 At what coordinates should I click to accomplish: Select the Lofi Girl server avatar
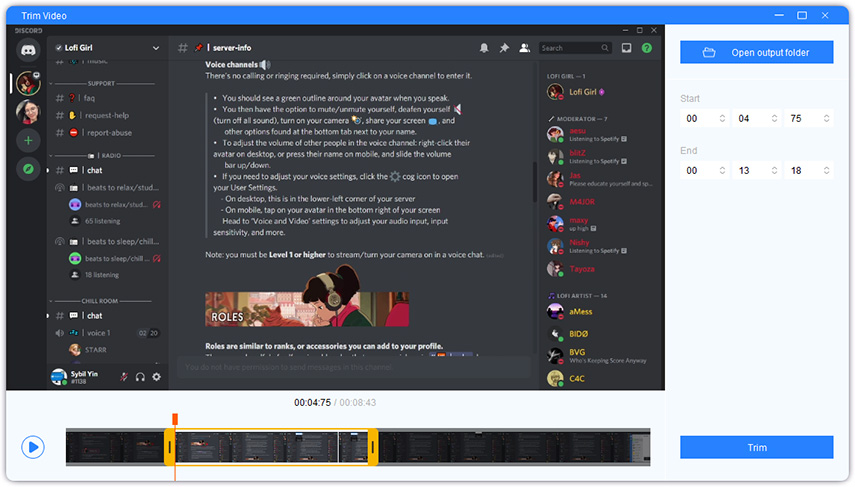pyautogui.click(x=28, y=83)
